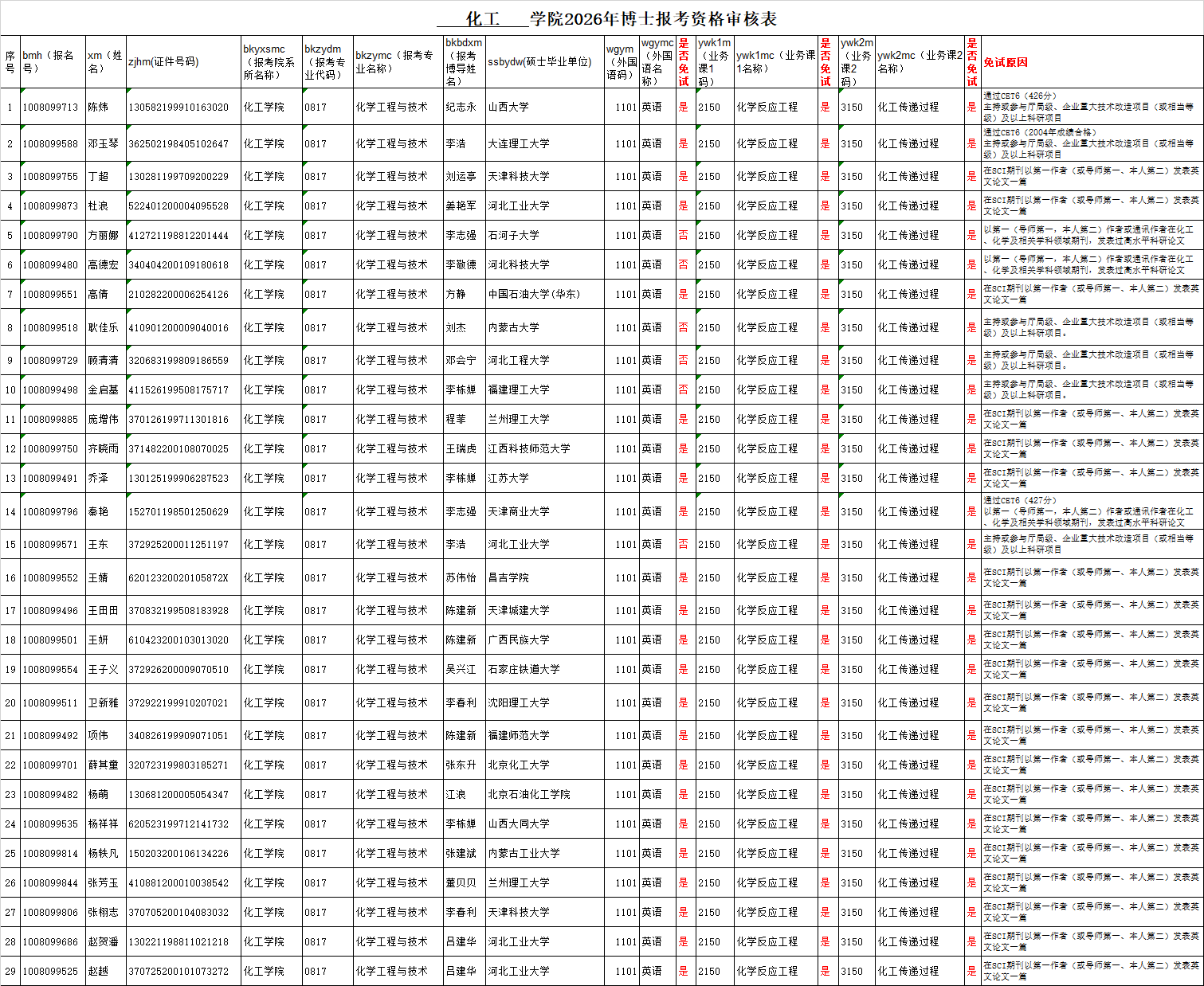Screen dimensions: 1204x986
Task: Click name cell 赵越 in last row
Action: click(98, 971)
